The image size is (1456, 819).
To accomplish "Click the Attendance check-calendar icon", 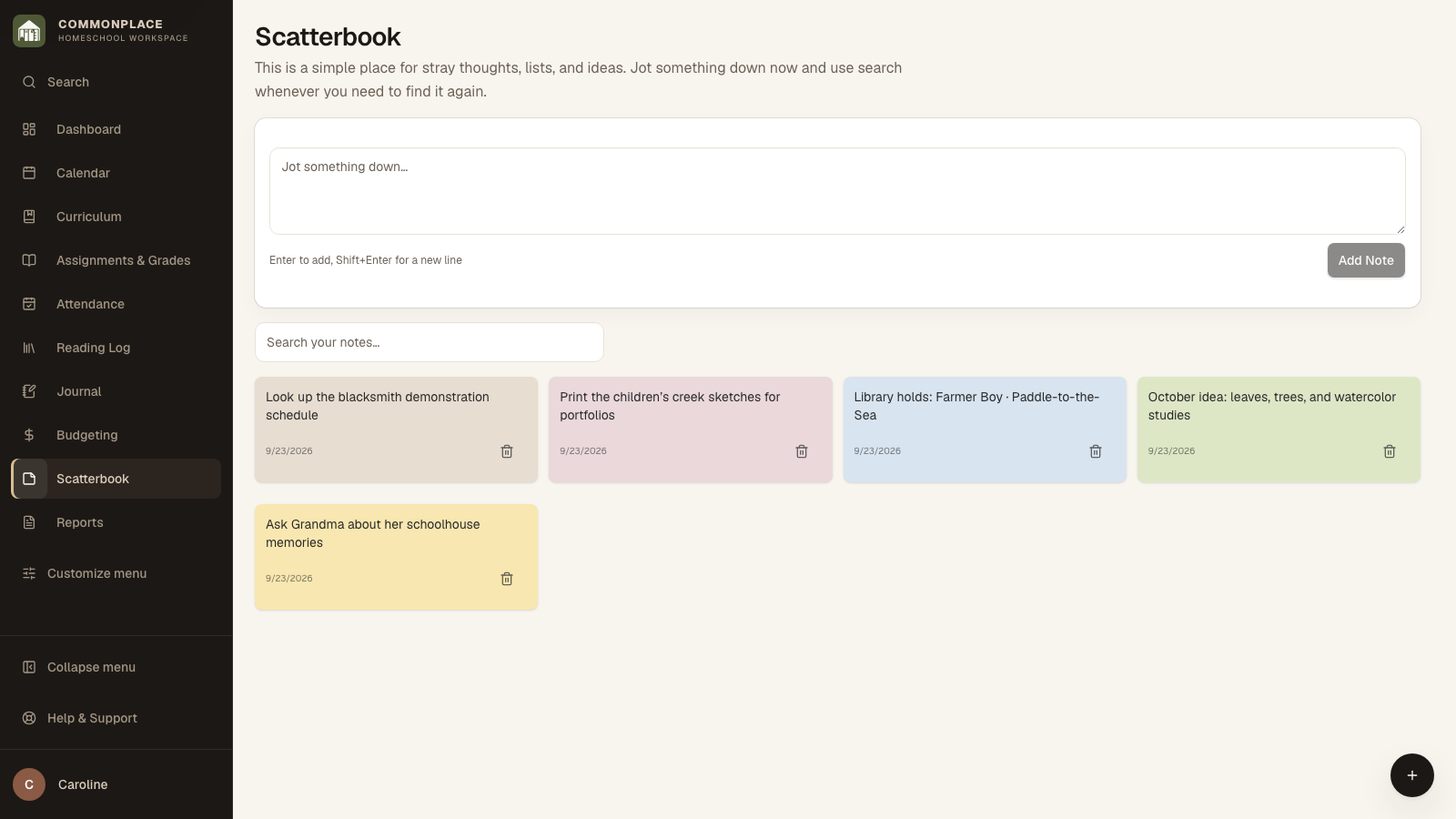I will tap(29, 304).
